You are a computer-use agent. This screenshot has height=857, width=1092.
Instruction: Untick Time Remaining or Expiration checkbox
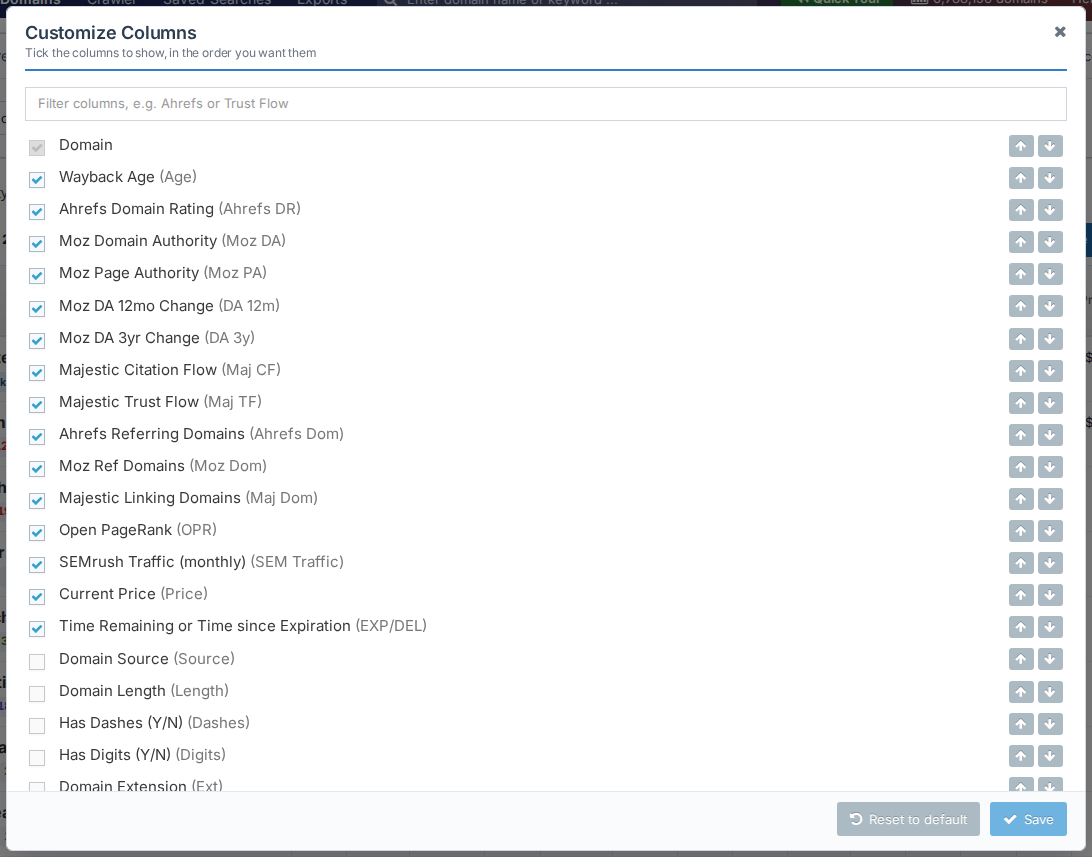coord(37,629)
